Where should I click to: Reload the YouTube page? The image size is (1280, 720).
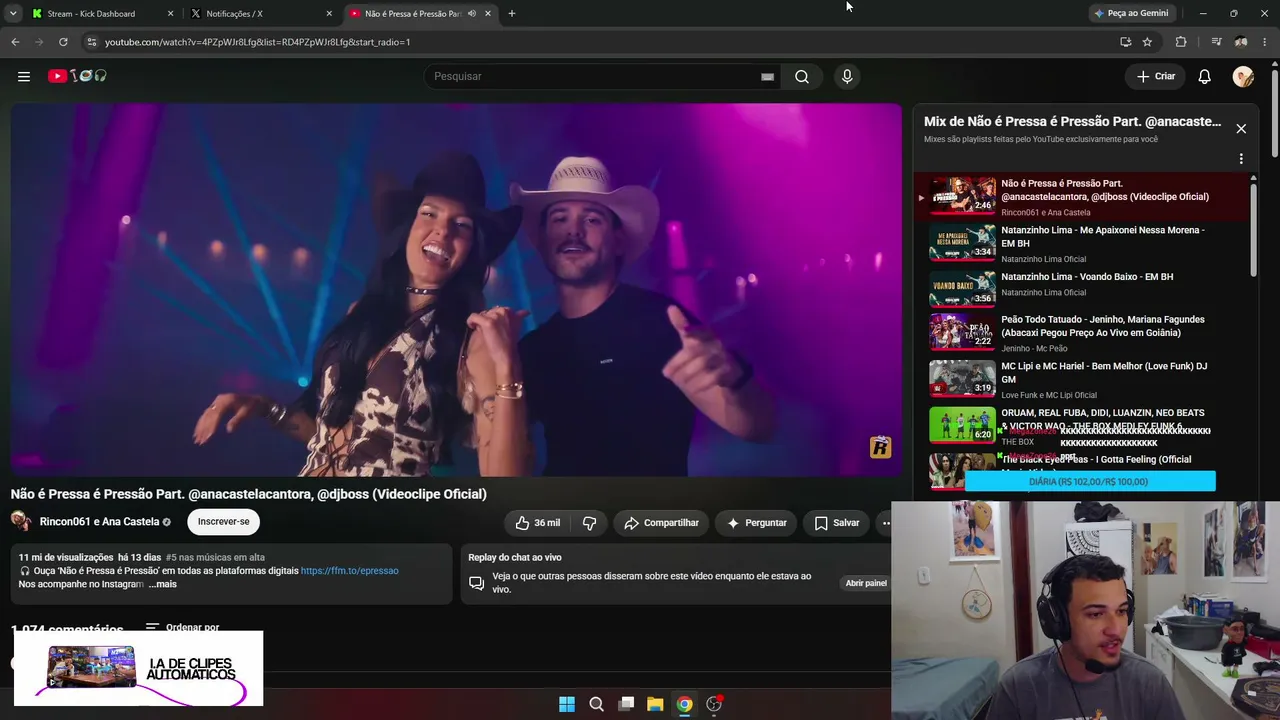(x=63, y=42)
